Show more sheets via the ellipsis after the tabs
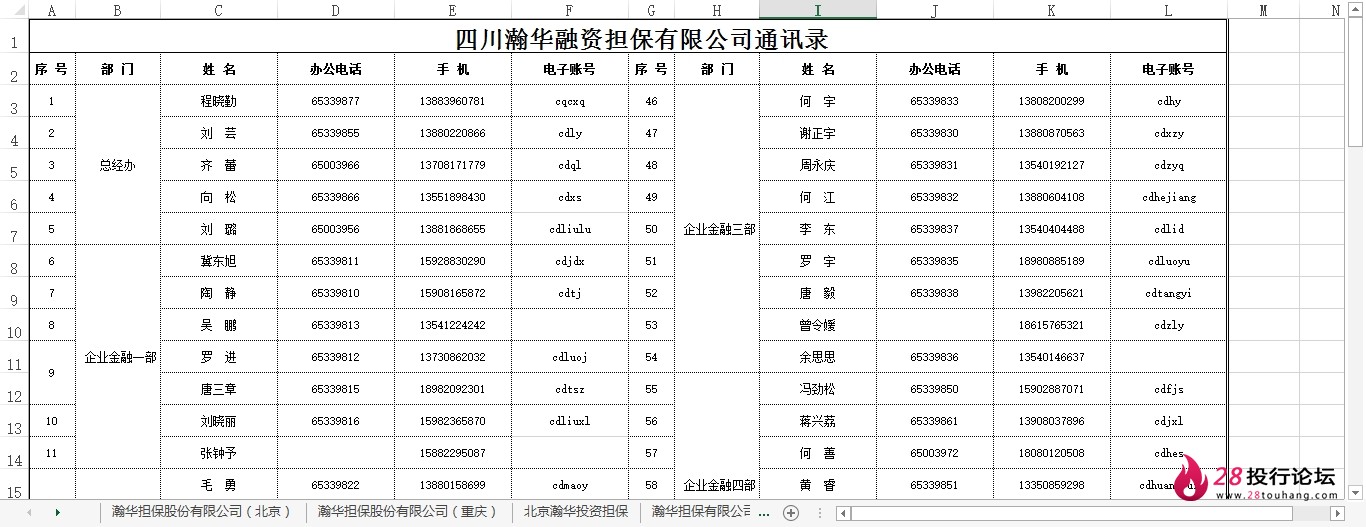This screenshot has width=1366, height=527. [766, 512]
